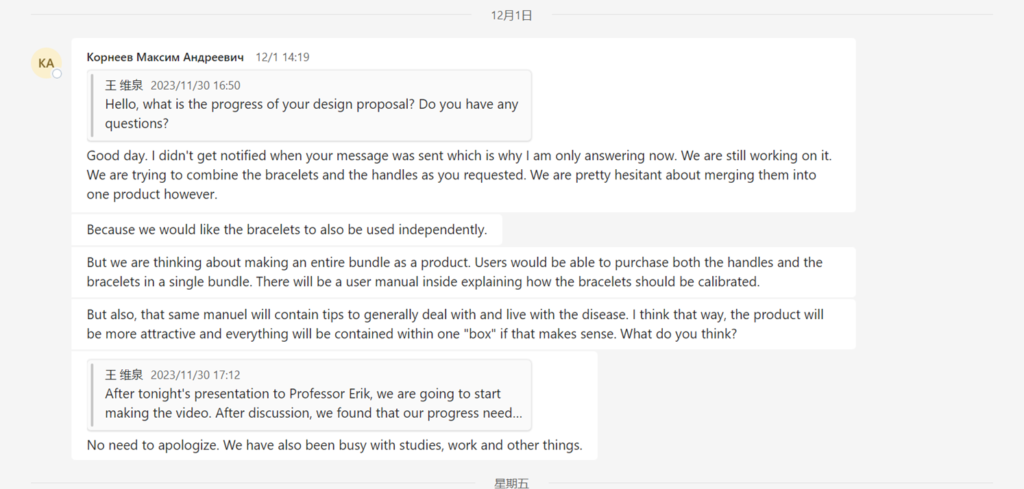The height and width of the screenshot is (489, 1024).
Task: Click the 星期五 date separator
Action: [511, 484]
